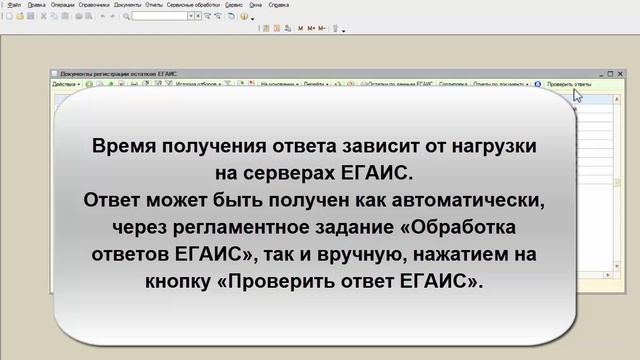Open the Правка menu
Screen dimensions: 640x360
pyautogui.click(x=37, y=5)
